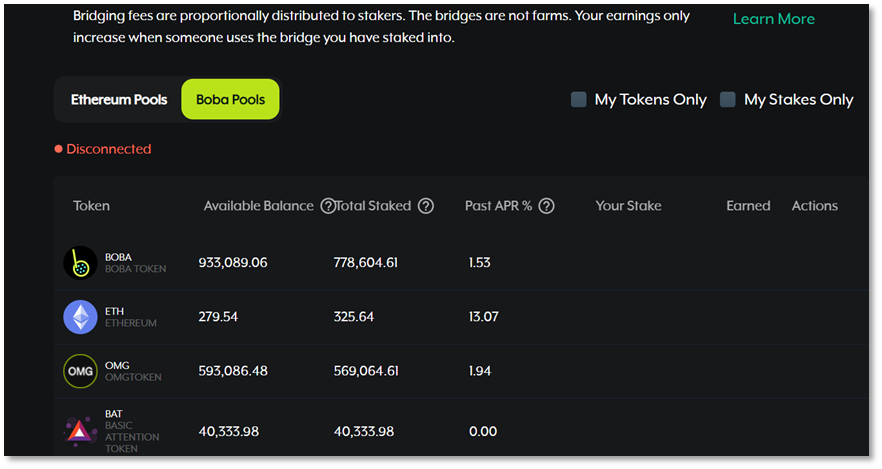The image size is (882, 469).
Task: Open the Learn More link
Action: 773,19
